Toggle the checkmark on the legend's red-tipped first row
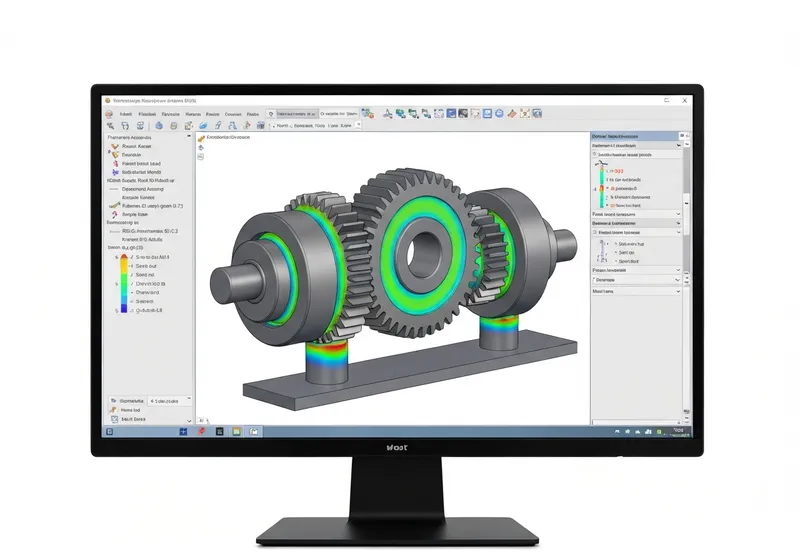800x560 pixels. 132,258
